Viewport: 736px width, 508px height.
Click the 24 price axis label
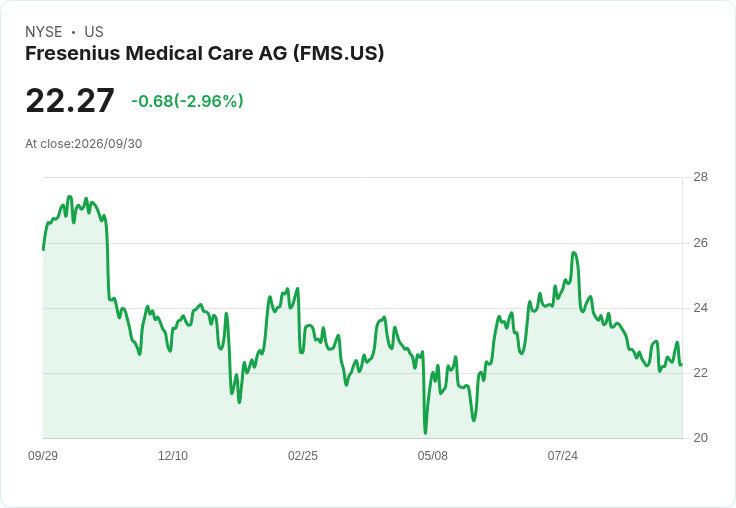click(x=700, y=308)
